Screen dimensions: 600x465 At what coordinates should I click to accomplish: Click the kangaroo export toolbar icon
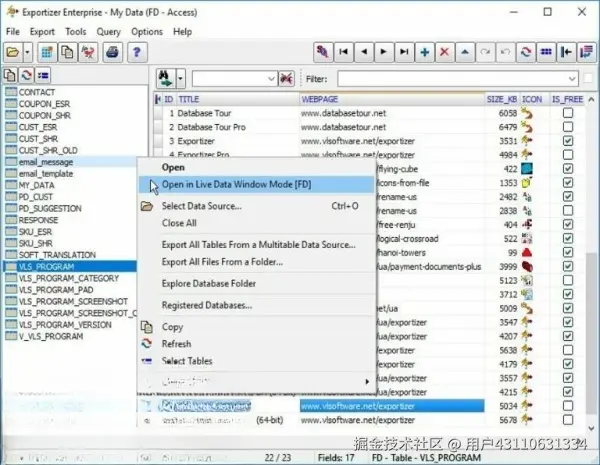point(88,52)
